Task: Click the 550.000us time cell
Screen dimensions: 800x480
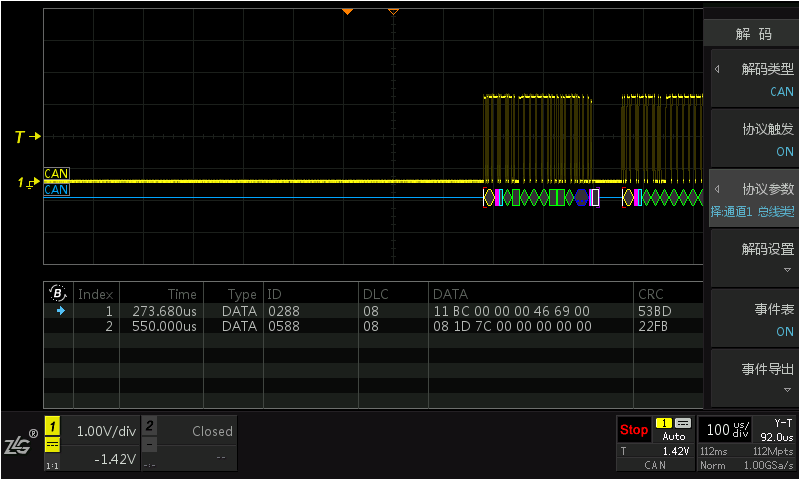Action: pos(164,326)
